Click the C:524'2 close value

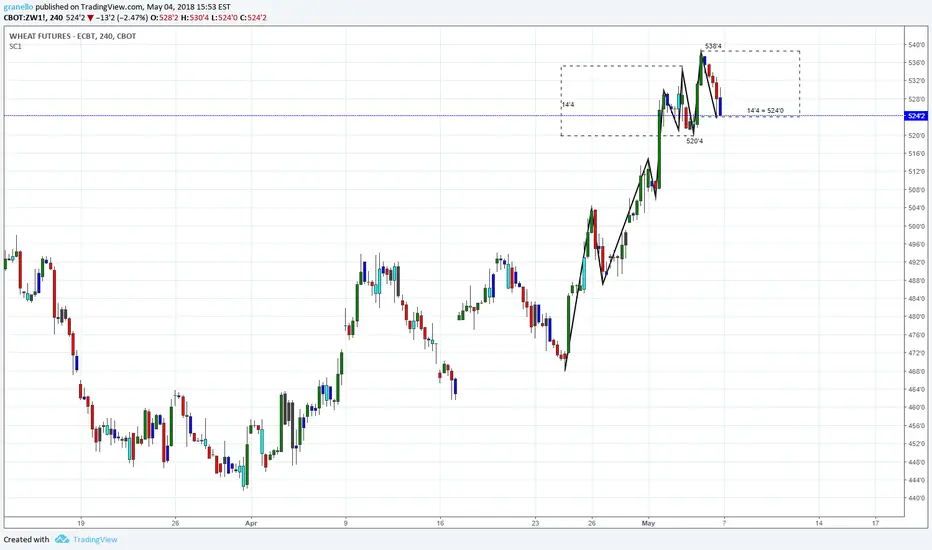coord(253,18)
